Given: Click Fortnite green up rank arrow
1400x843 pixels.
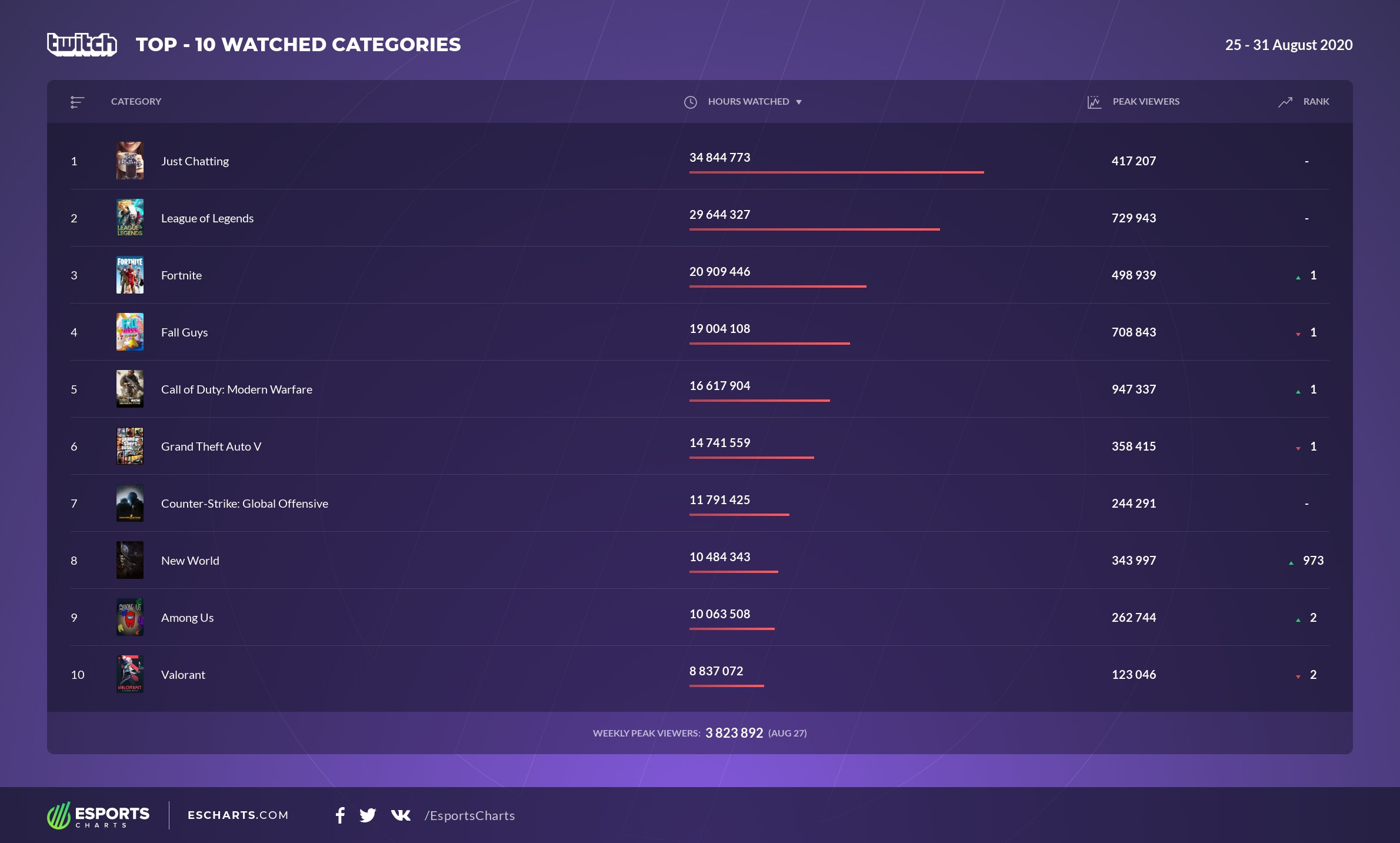Looking at the screenshot, I should 1298,278.
